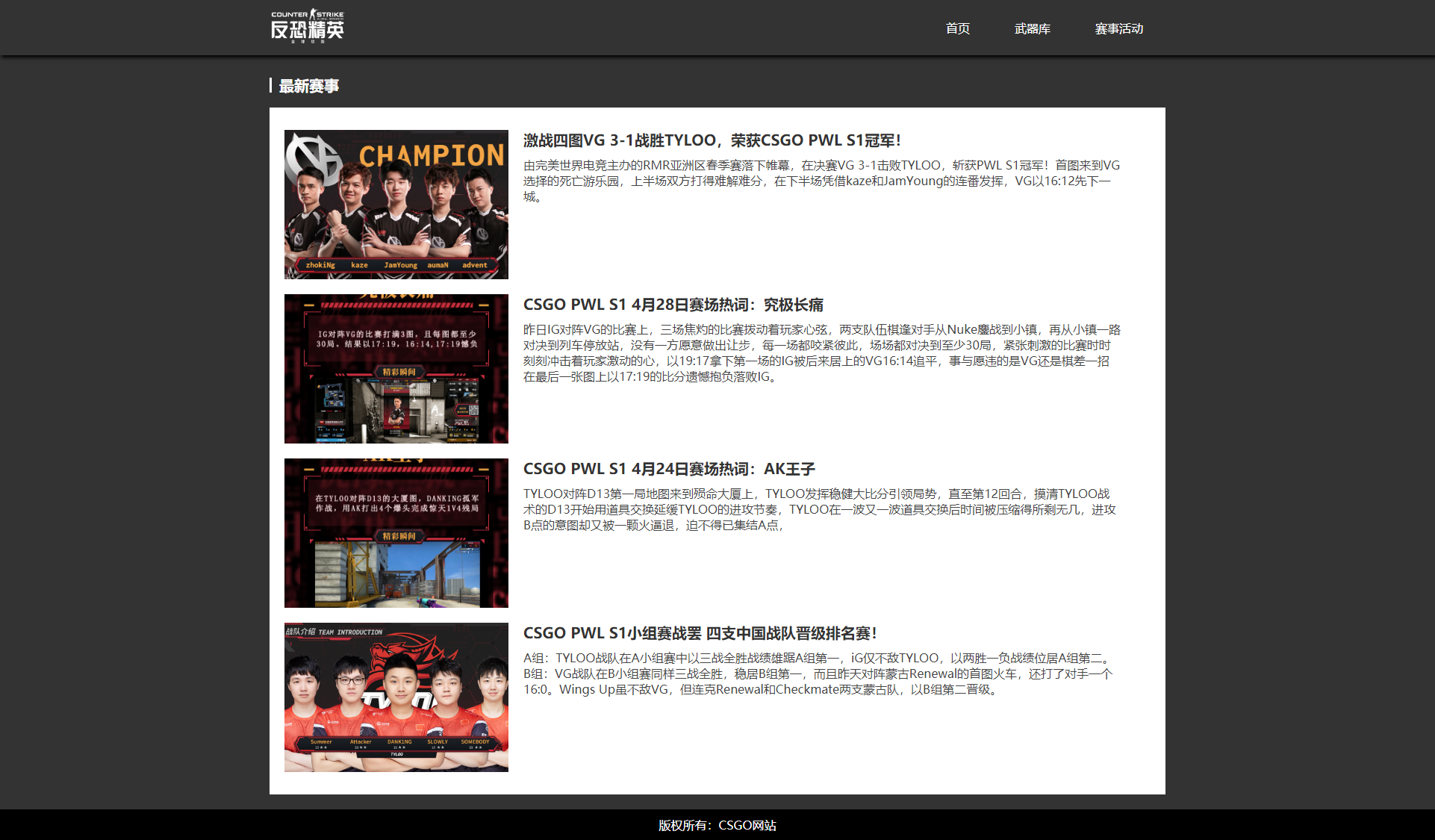Open the 赛事活动 navigation item

tap(1118, 28)
